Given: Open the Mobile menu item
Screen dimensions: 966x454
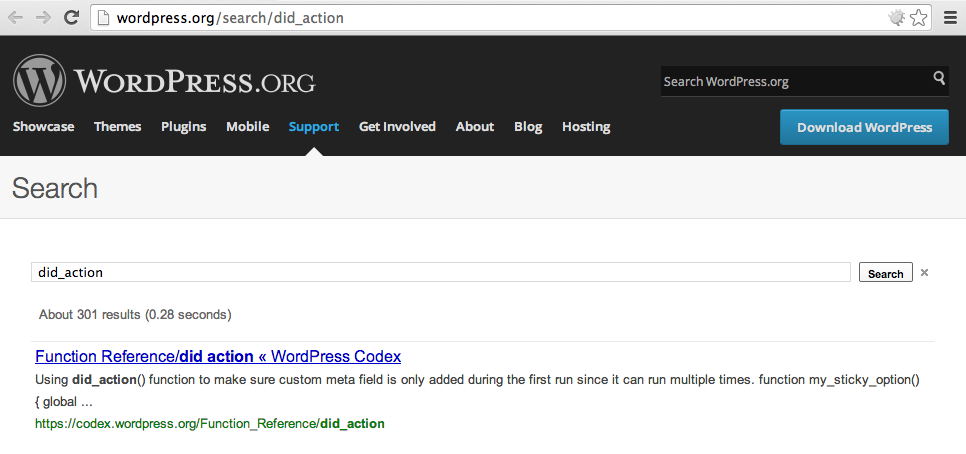Looking at the screenshot, I should (248, 126).
